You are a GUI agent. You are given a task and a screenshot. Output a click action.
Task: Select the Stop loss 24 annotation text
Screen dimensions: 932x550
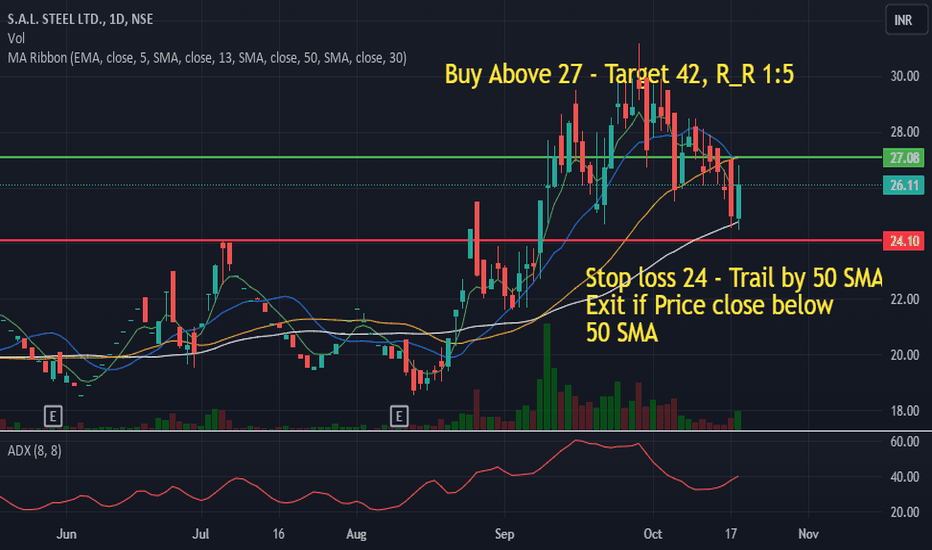733,305
